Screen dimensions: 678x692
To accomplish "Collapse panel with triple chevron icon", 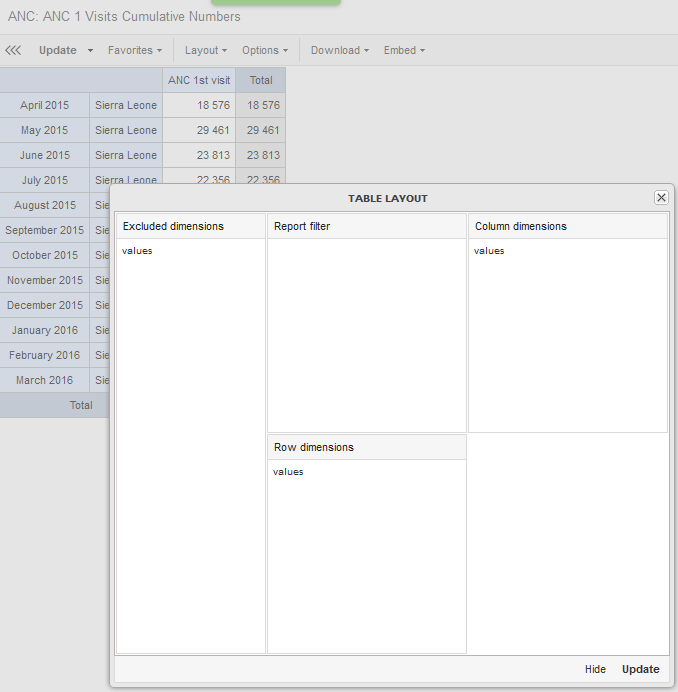I will pyautogui.click(x=13, y=50).
